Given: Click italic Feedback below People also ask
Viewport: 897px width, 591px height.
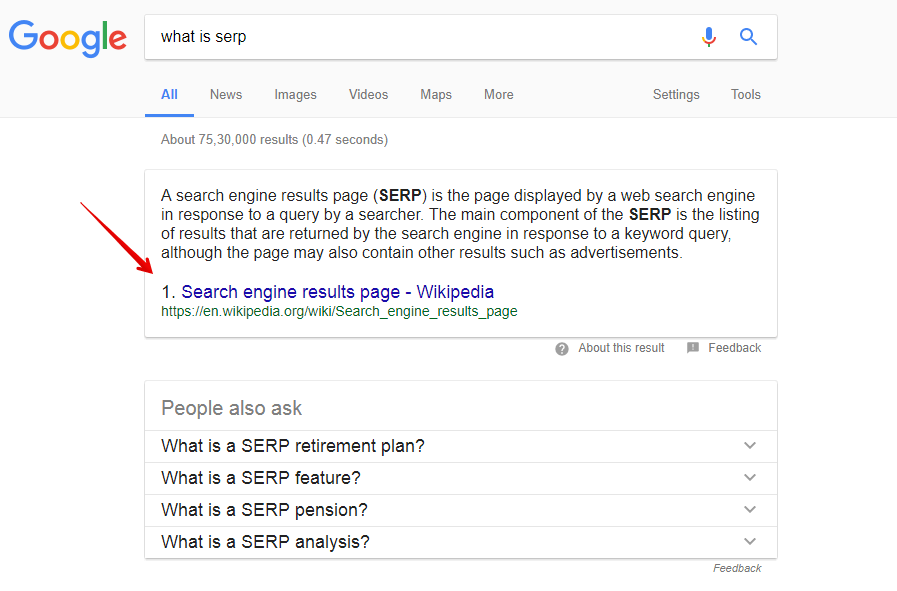Looking at the screenshot, I should click(x=737, y=568).
